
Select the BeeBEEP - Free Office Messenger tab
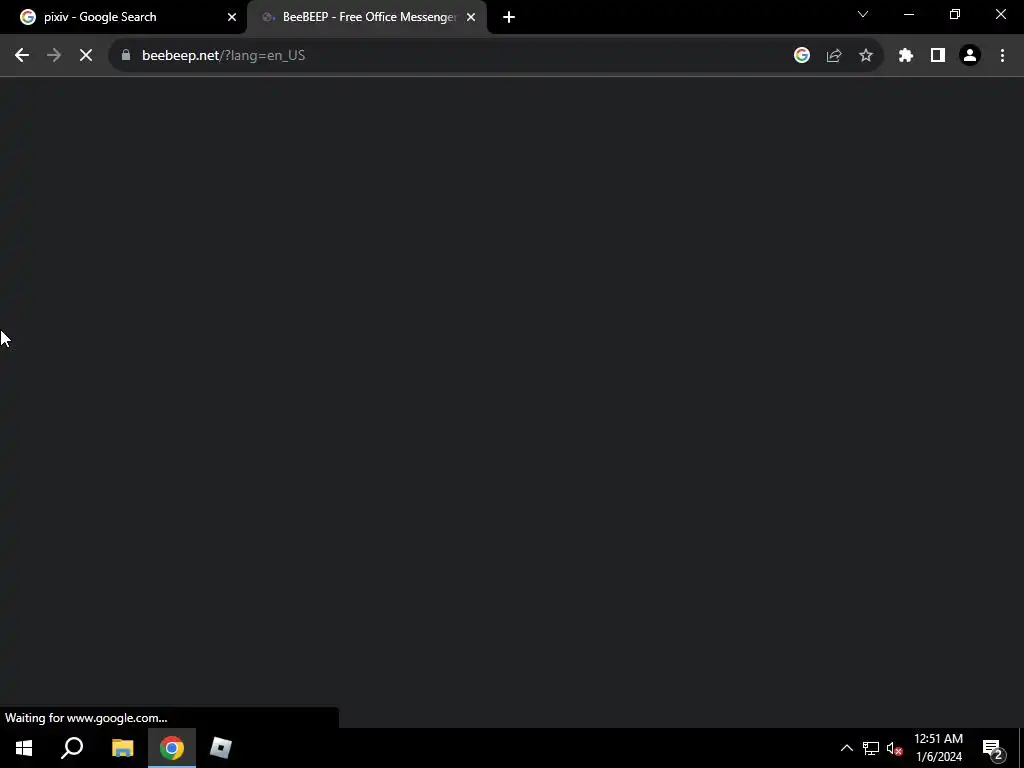[369, 17]
